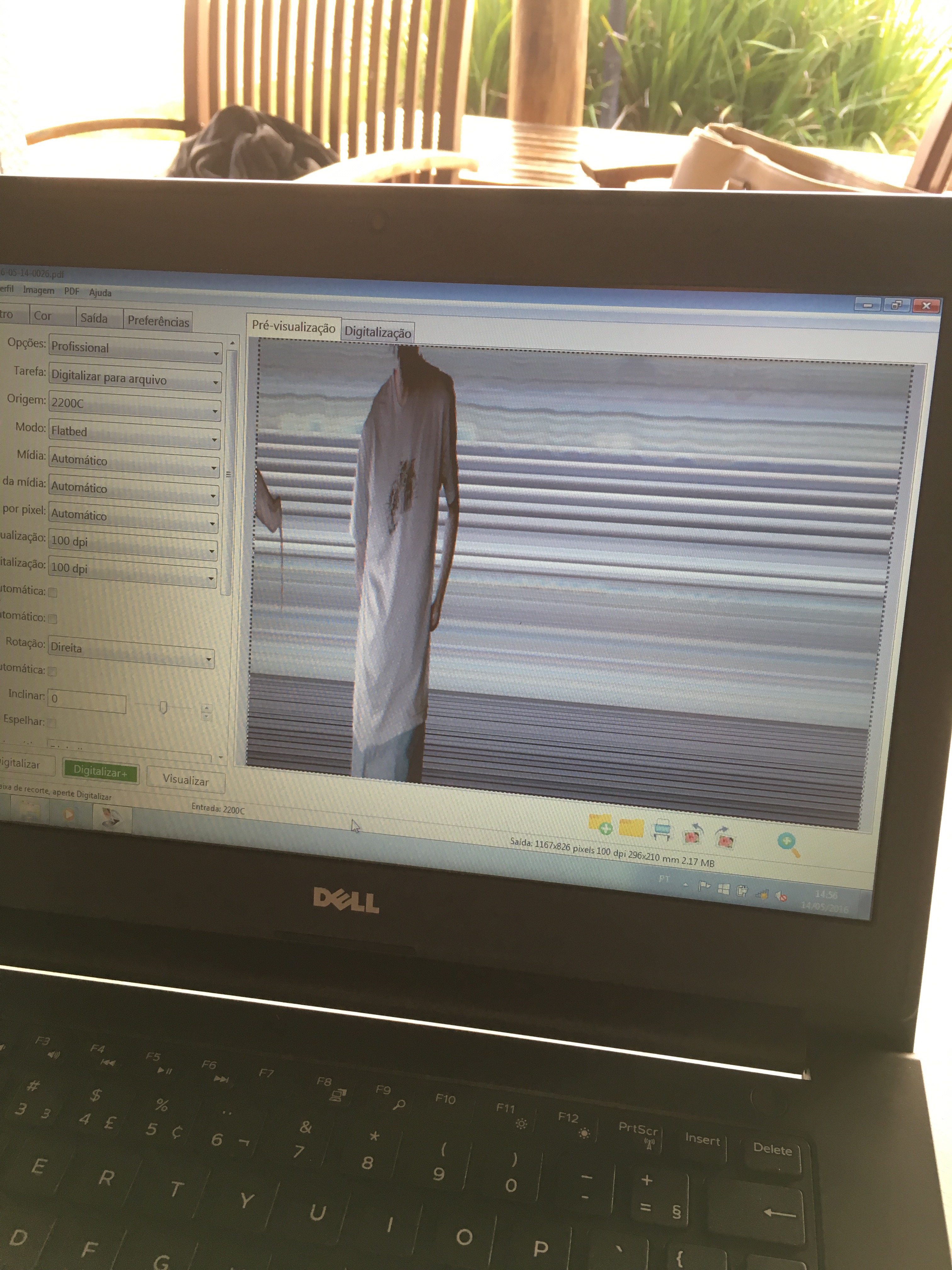Rotate image left using toolbar icon

pos(693,834)
